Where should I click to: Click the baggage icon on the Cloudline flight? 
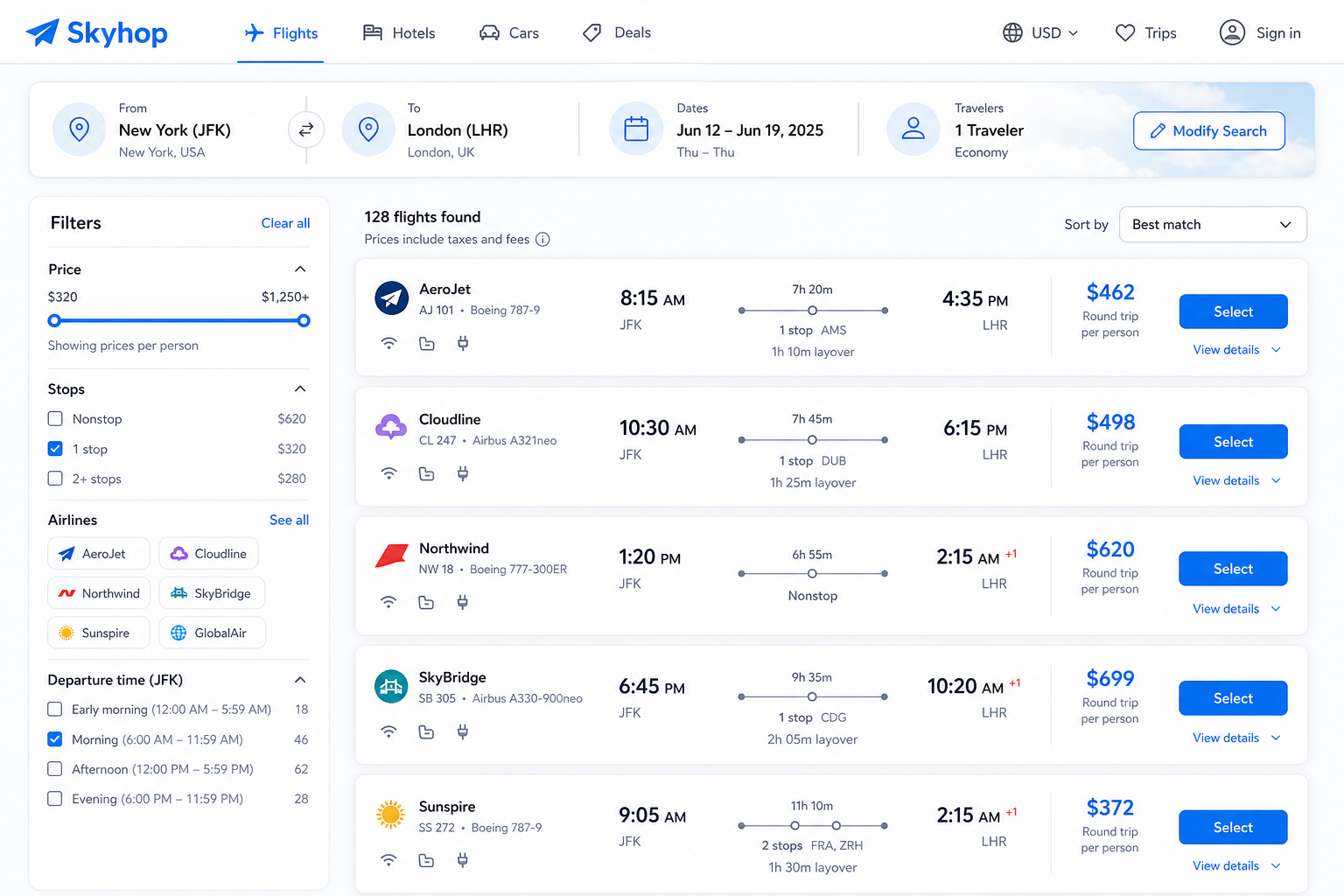click(x=427, y=473)
